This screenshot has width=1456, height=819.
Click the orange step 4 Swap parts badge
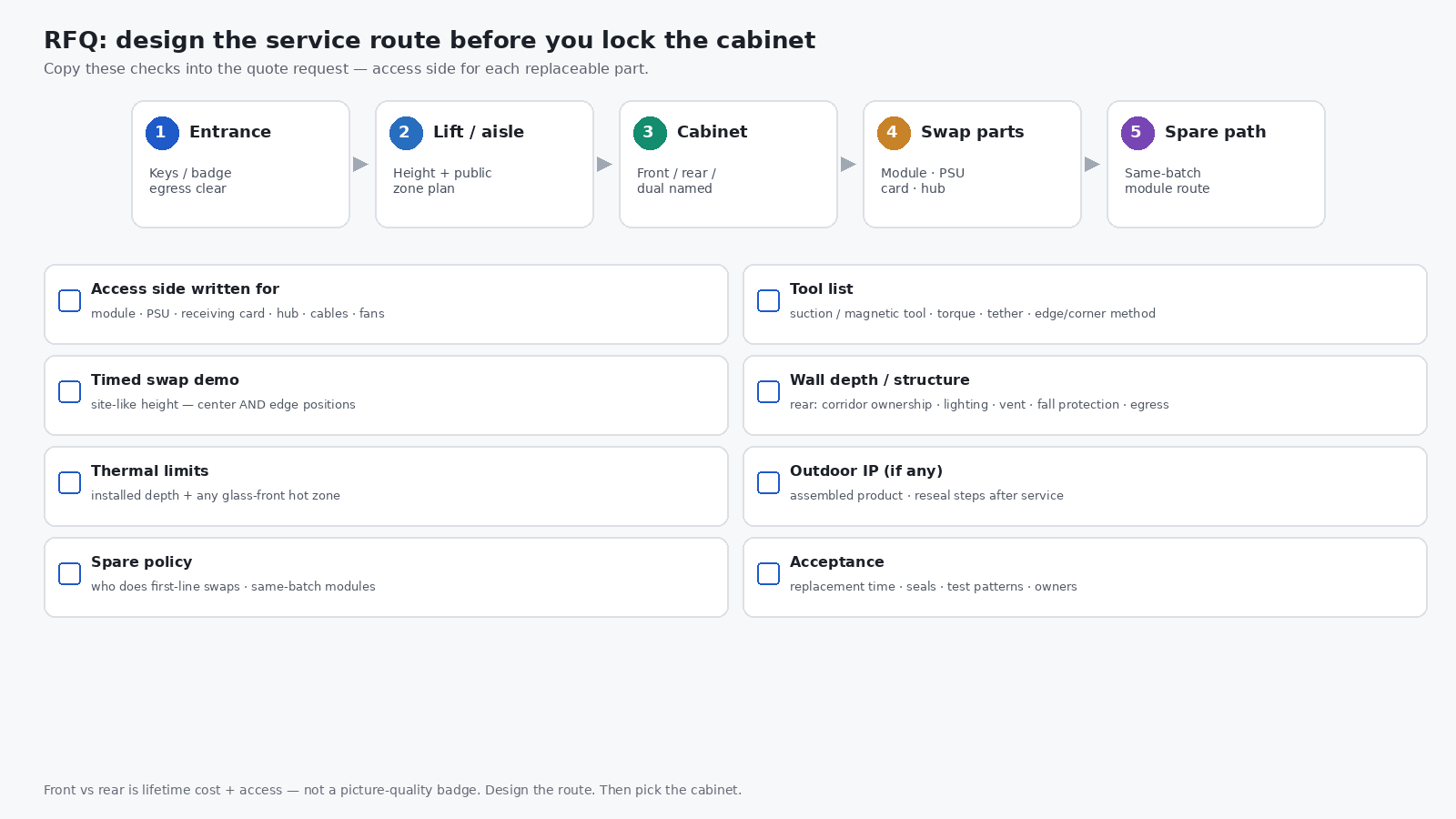[x=894, y=133]
